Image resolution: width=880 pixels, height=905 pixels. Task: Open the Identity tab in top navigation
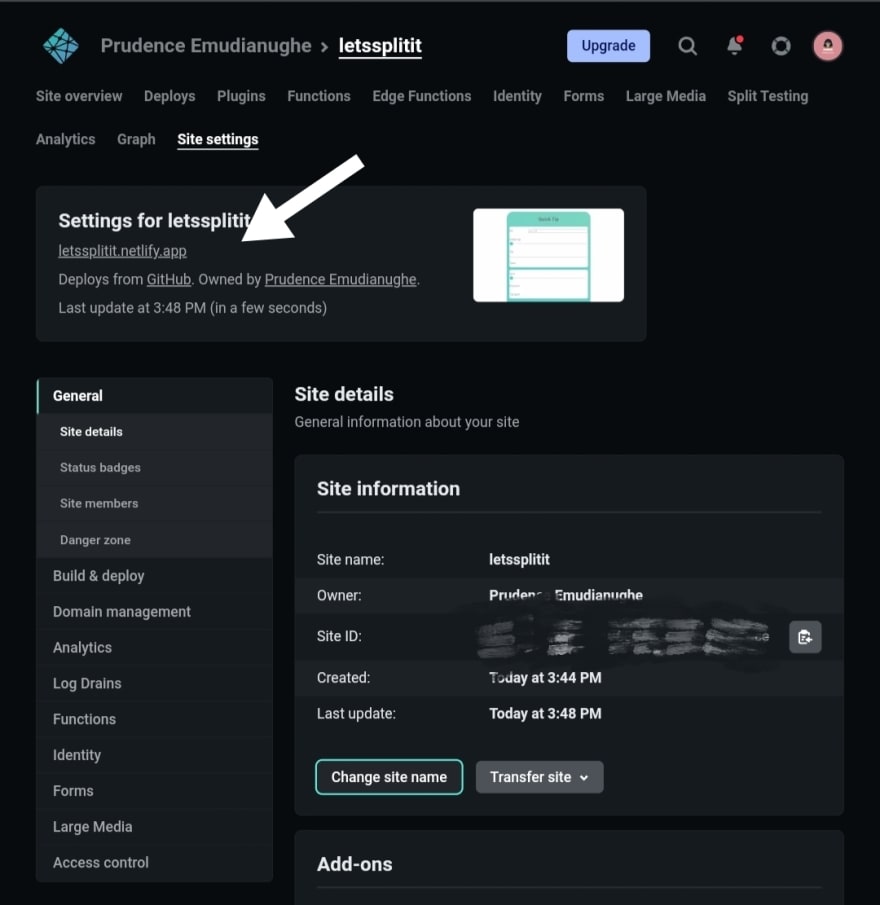click(x=518, y=96)
